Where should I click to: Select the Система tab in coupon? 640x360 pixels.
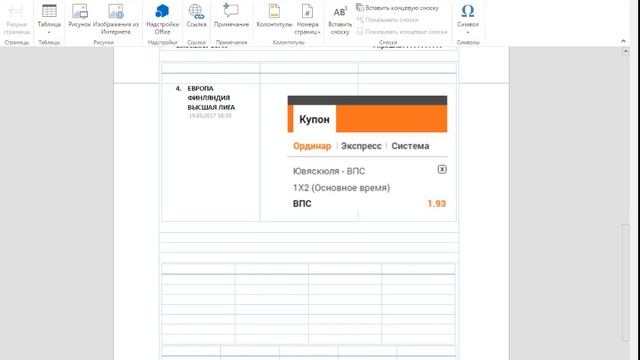[410, 146]
